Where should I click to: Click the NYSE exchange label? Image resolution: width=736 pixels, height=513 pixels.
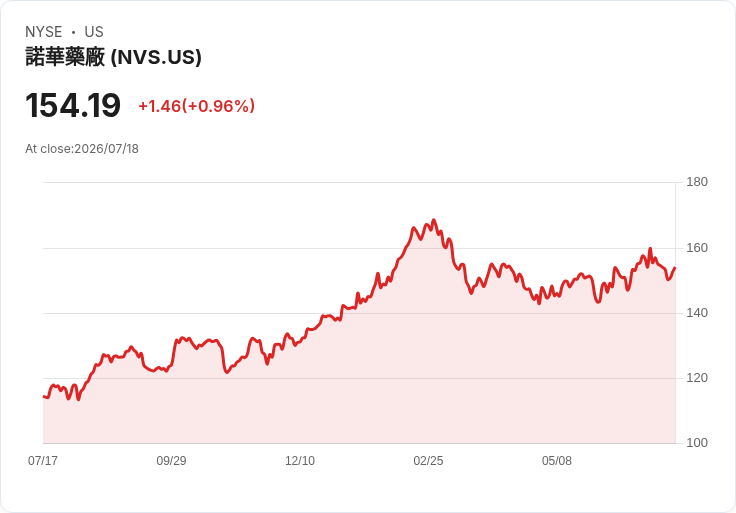click(x=44, y=32)
